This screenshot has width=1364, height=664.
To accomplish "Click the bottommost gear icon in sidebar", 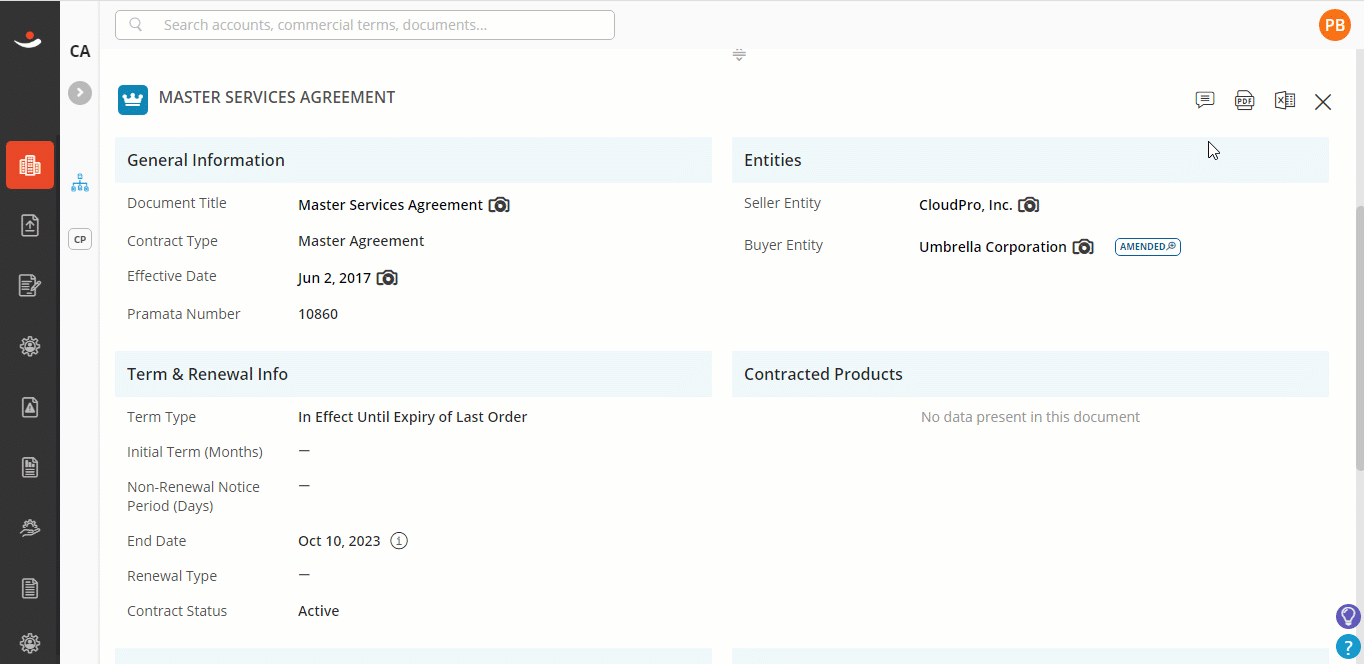I will click(30, 643).
